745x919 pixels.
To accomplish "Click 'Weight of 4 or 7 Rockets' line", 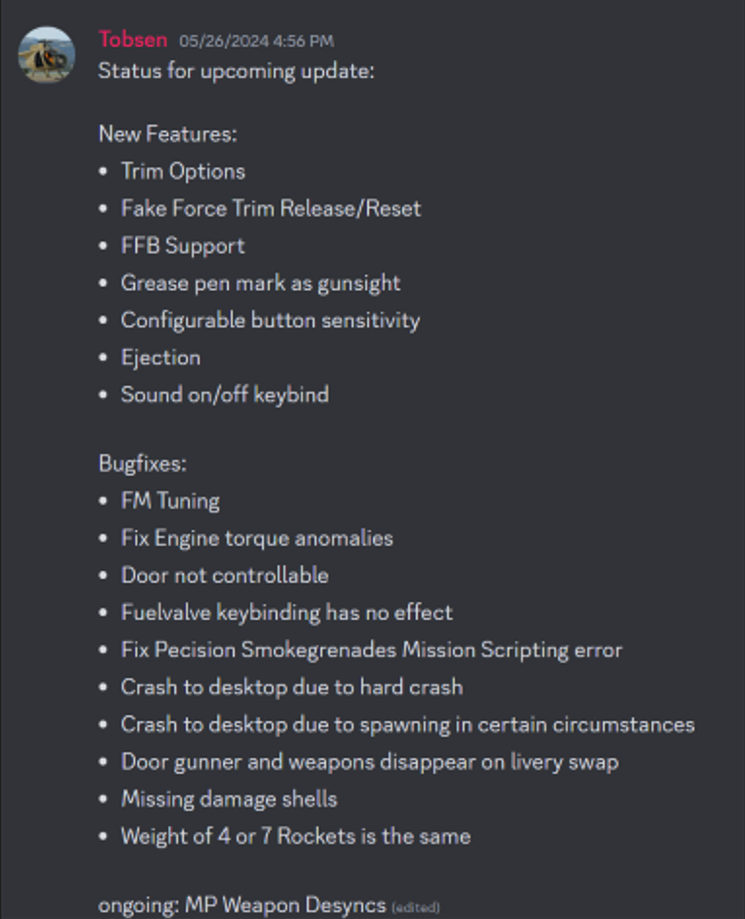I will tap(296, 836).
